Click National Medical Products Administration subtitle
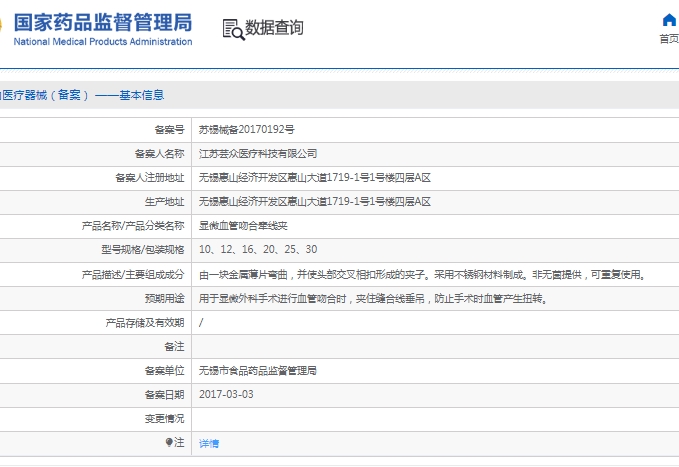Viewport: 679px width, 467px height. [103, 42]
